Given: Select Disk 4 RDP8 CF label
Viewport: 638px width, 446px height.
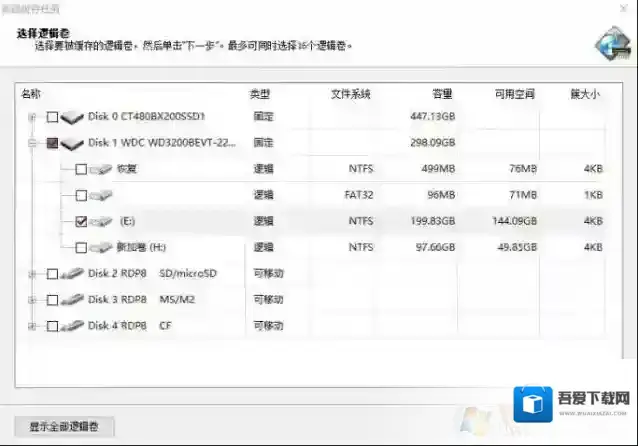Looking at the screenshot, I should [130, 326].
